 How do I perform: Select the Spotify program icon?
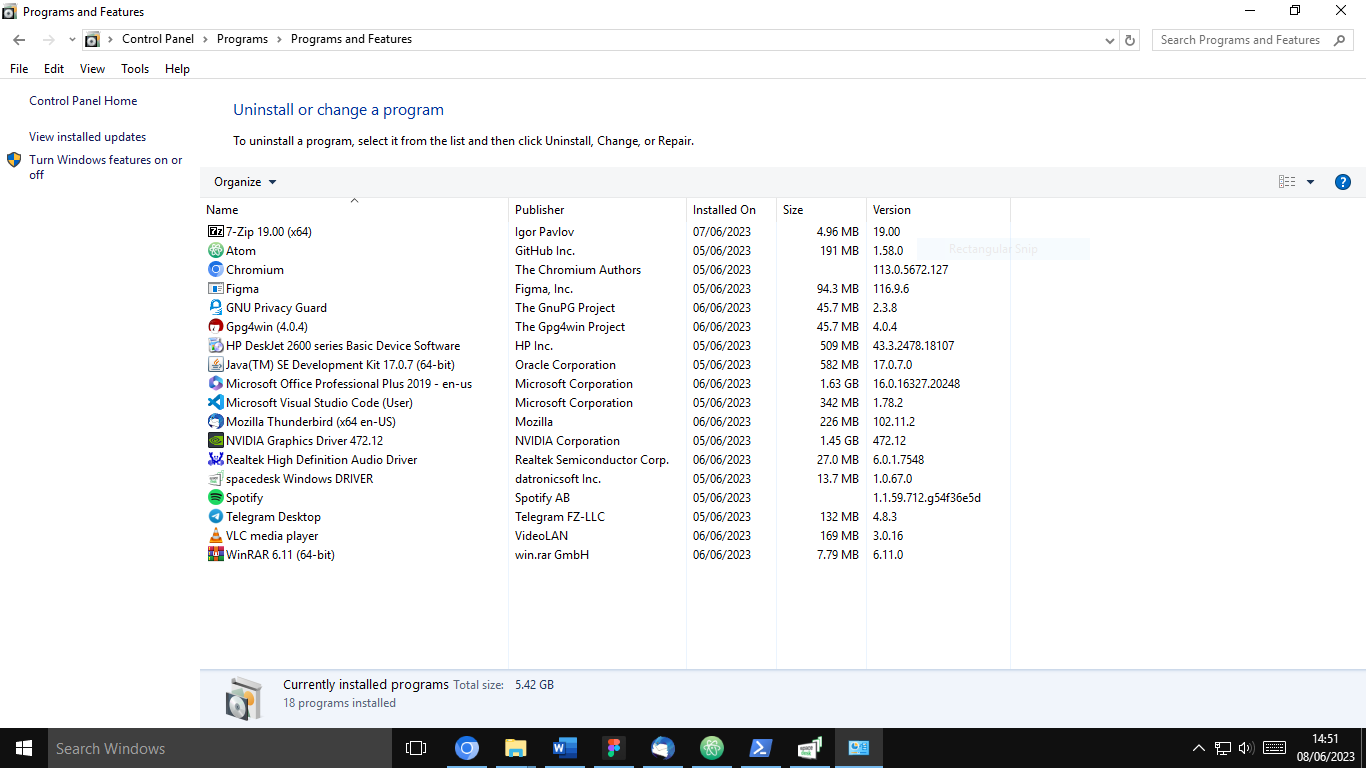[x=215, y=497]
